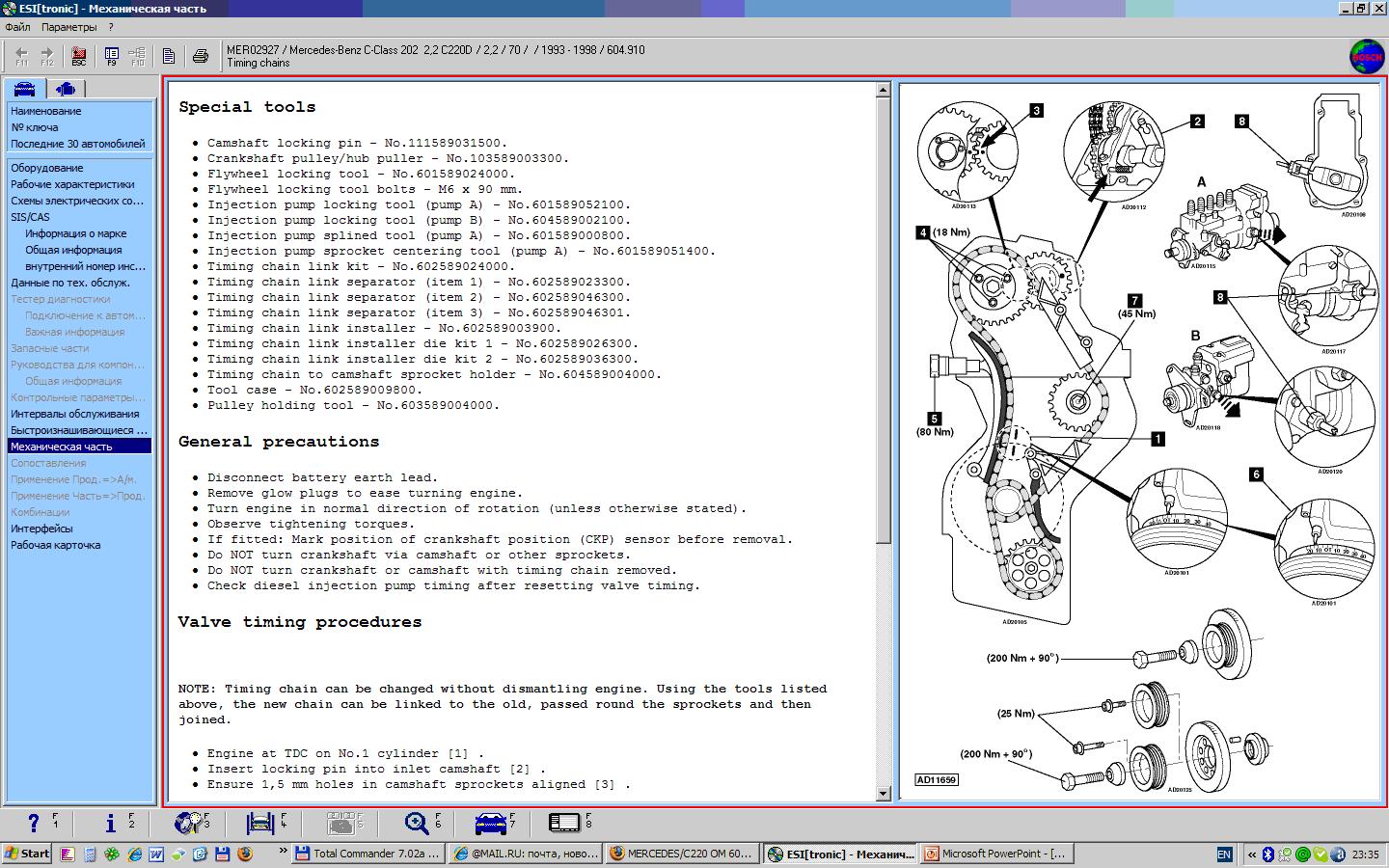Switch to Microsoft PowerPoint taskbar window
Screen dimensions: 1389x868
(997, 854)
